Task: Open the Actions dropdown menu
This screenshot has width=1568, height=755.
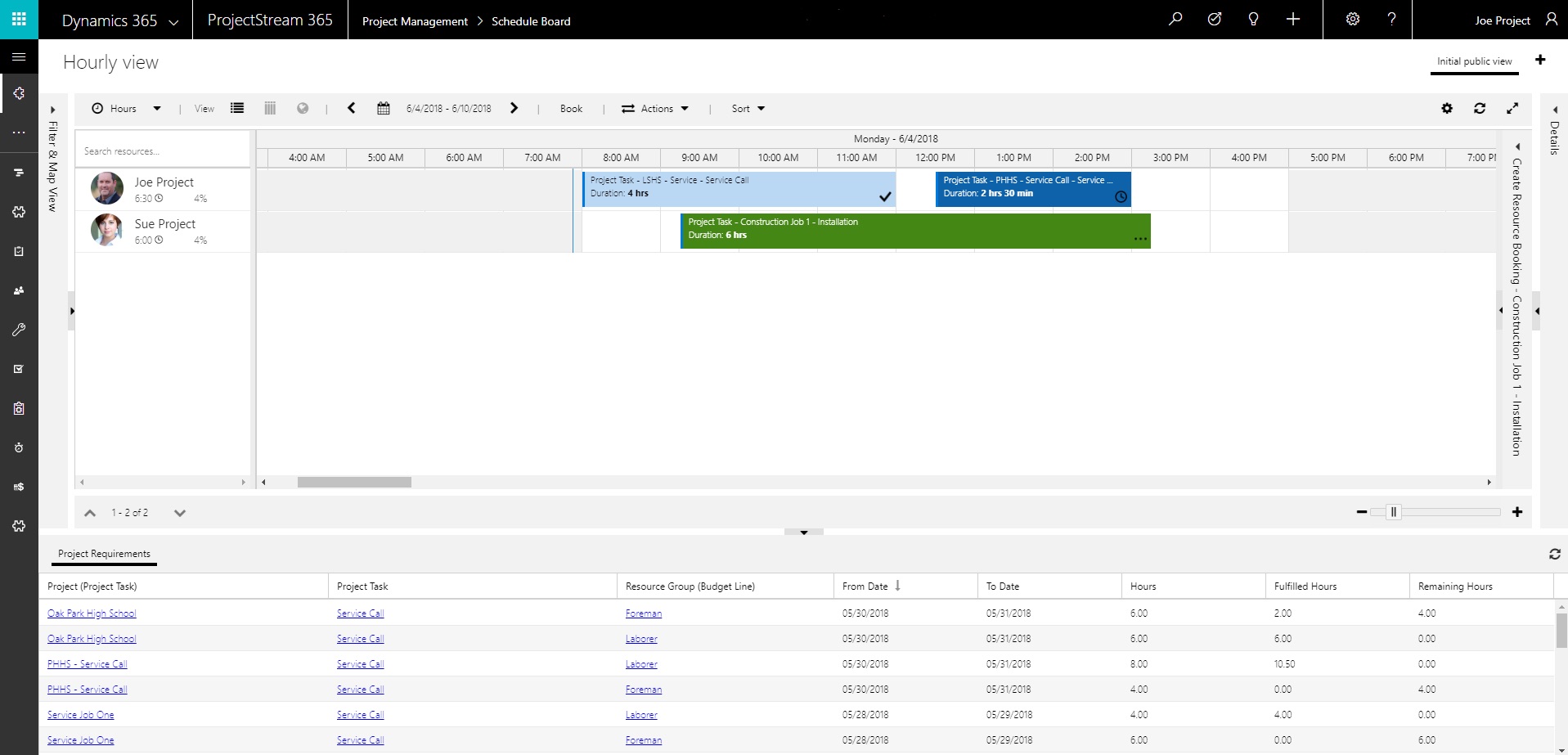Action: 655,109
